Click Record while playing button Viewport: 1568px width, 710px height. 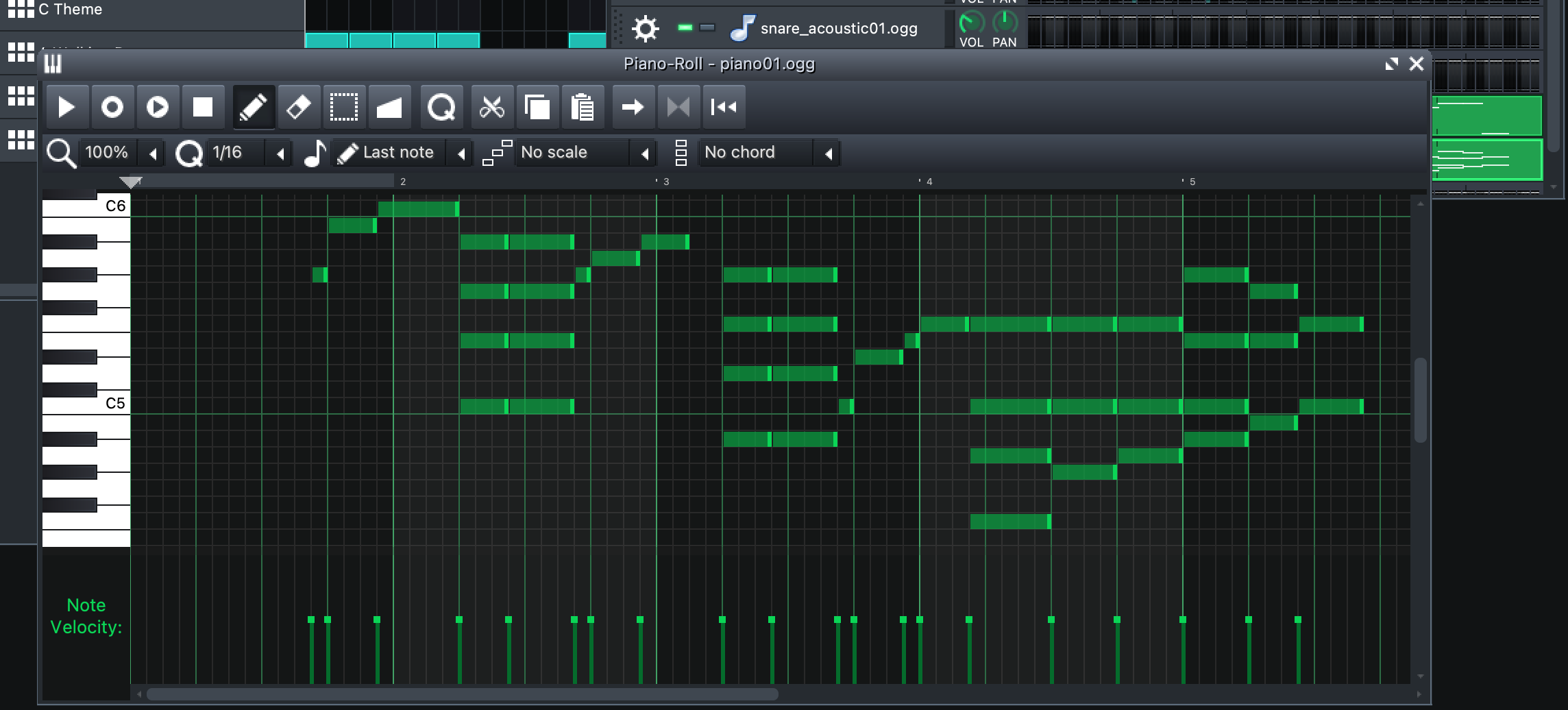pyautogui.click(x=157, y=107)
